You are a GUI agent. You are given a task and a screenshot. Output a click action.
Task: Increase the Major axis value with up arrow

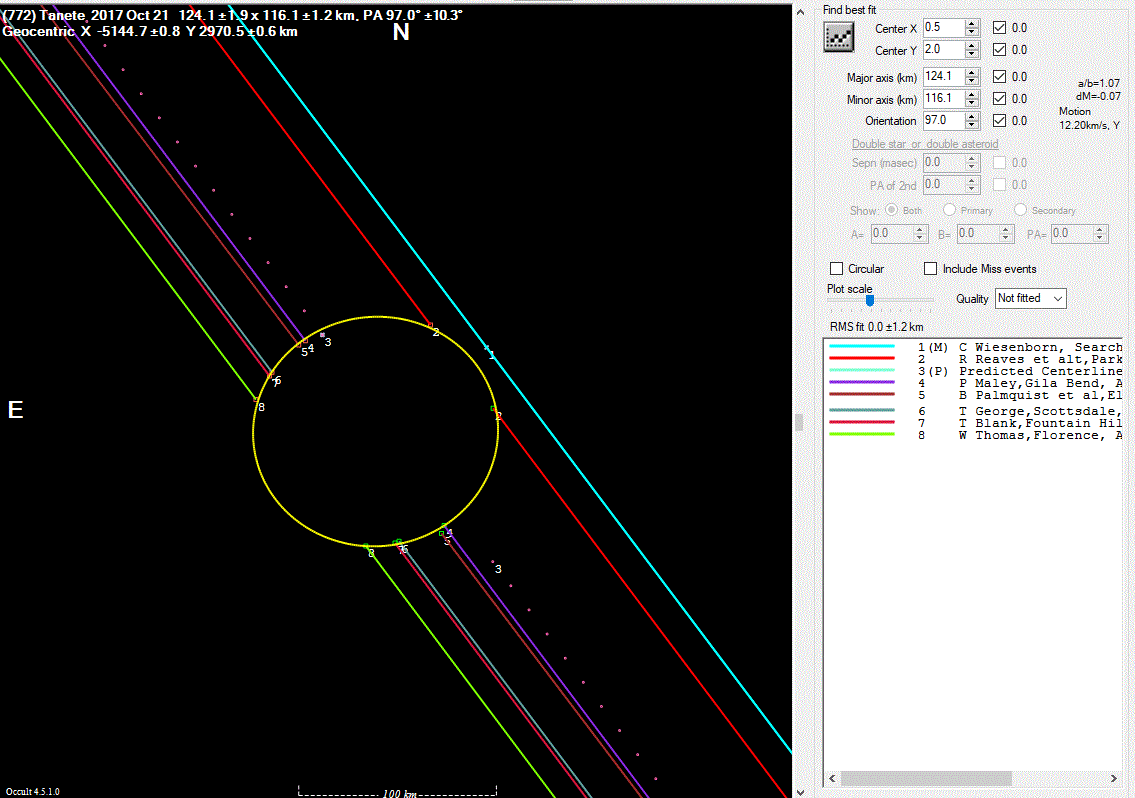[x=972, y=72]
